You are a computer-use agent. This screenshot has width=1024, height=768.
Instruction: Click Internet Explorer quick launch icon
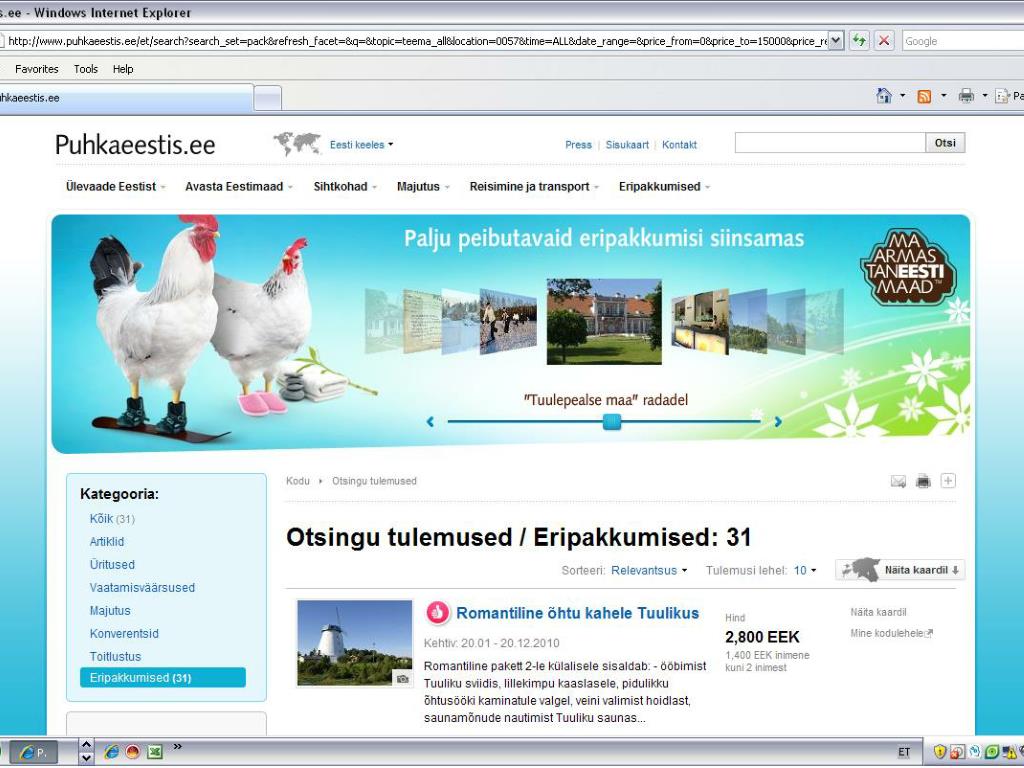(111, 752)
